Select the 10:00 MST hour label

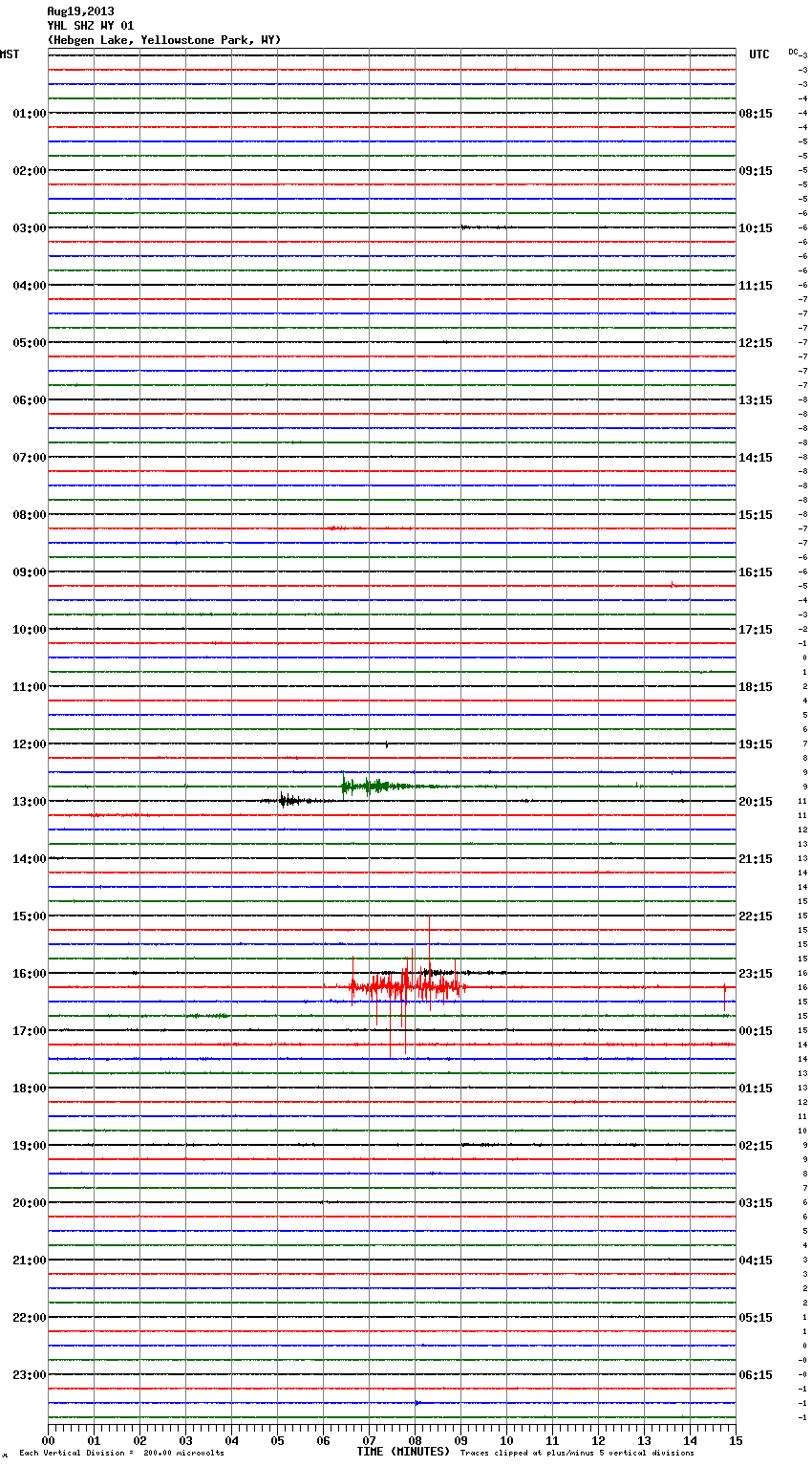(30, 630)
